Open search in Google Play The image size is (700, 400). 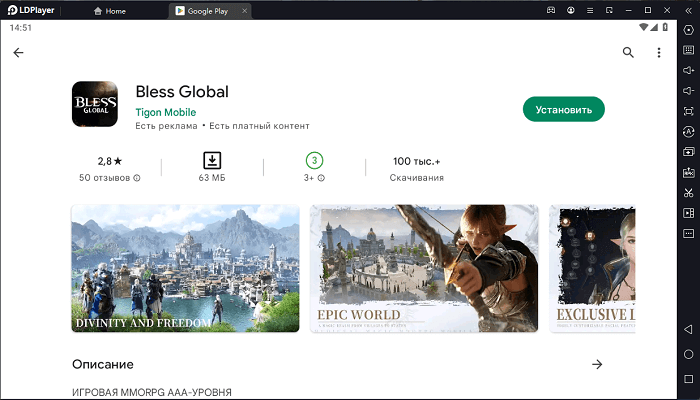point(628,53)
